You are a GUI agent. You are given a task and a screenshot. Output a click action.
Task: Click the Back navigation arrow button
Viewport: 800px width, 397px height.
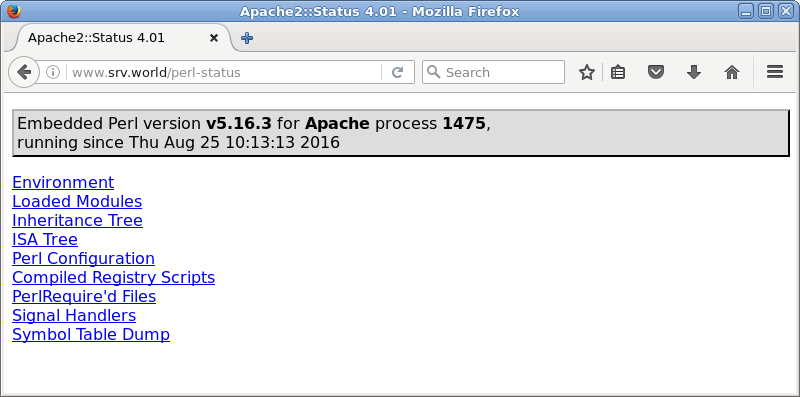pyautogui.click(x=23, y=72)
